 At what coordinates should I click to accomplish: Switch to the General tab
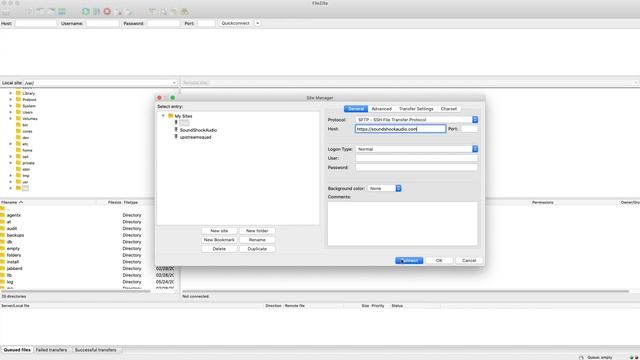356,109
